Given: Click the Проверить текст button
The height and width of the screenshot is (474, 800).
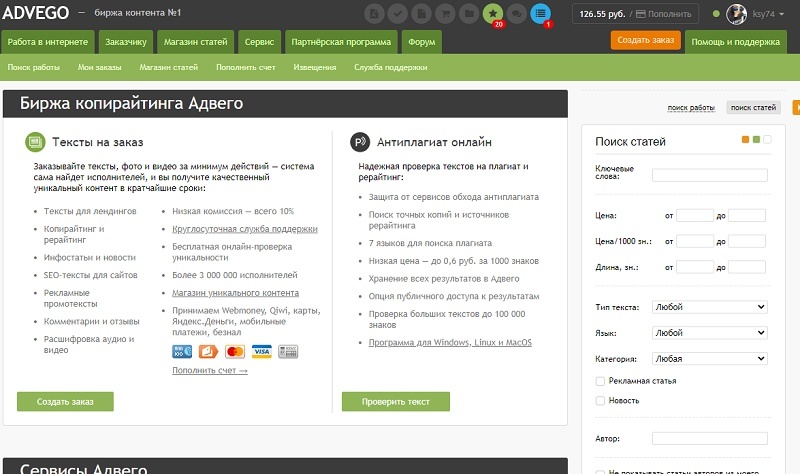Looking at the screenshot, I should (x=396, y=402).
